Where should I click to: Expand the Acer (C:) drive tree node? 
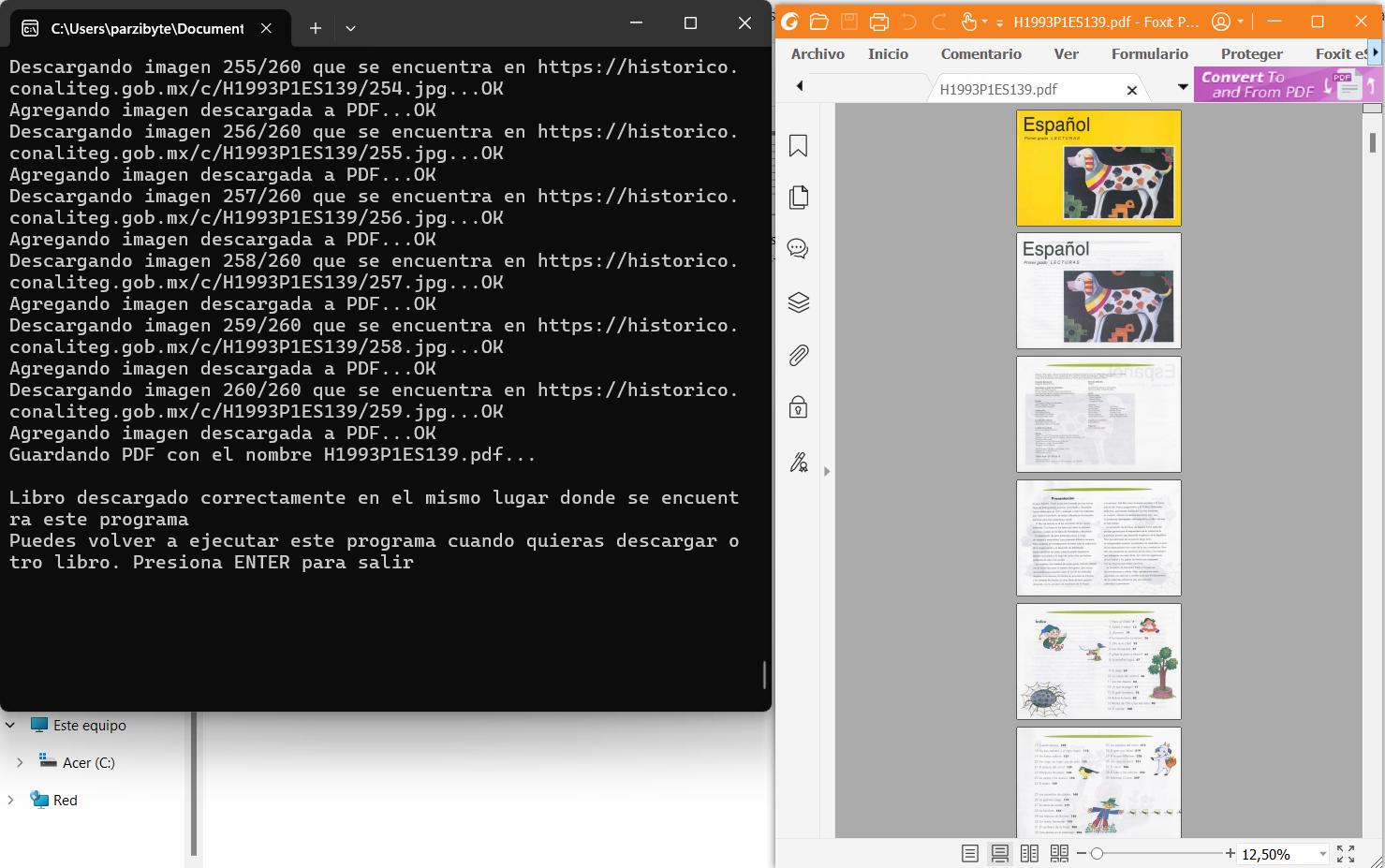[20, 762]
